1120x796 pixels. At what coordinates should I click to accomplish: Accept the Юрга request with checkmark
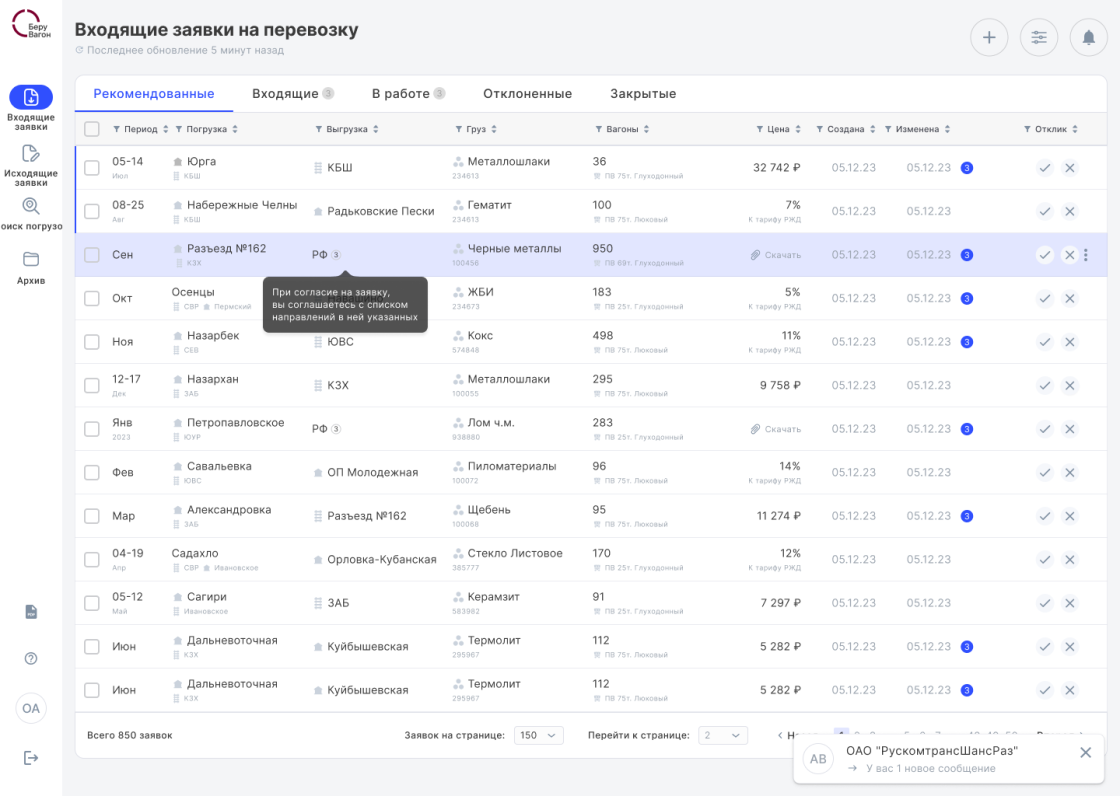1044,168
